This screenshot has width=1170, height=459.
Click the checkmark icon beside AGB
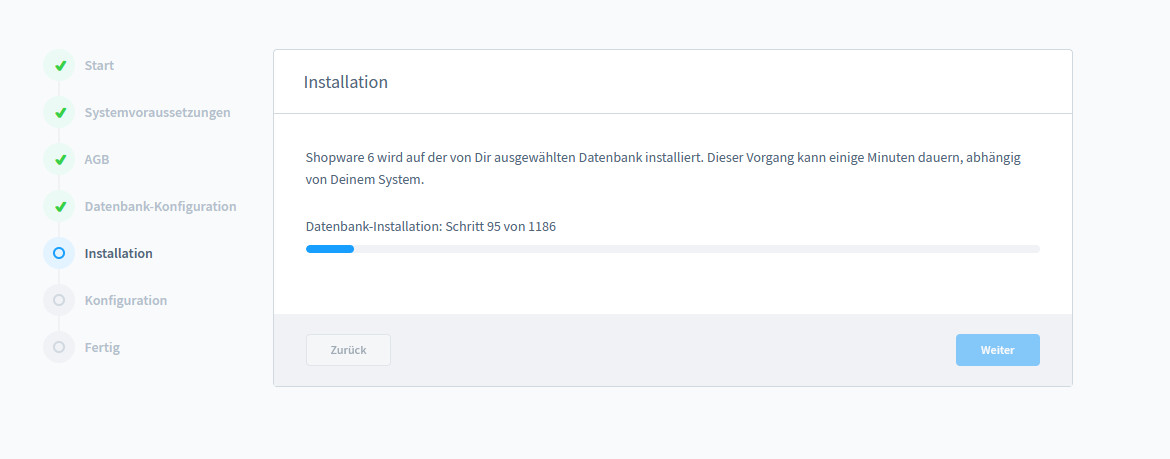59,160
